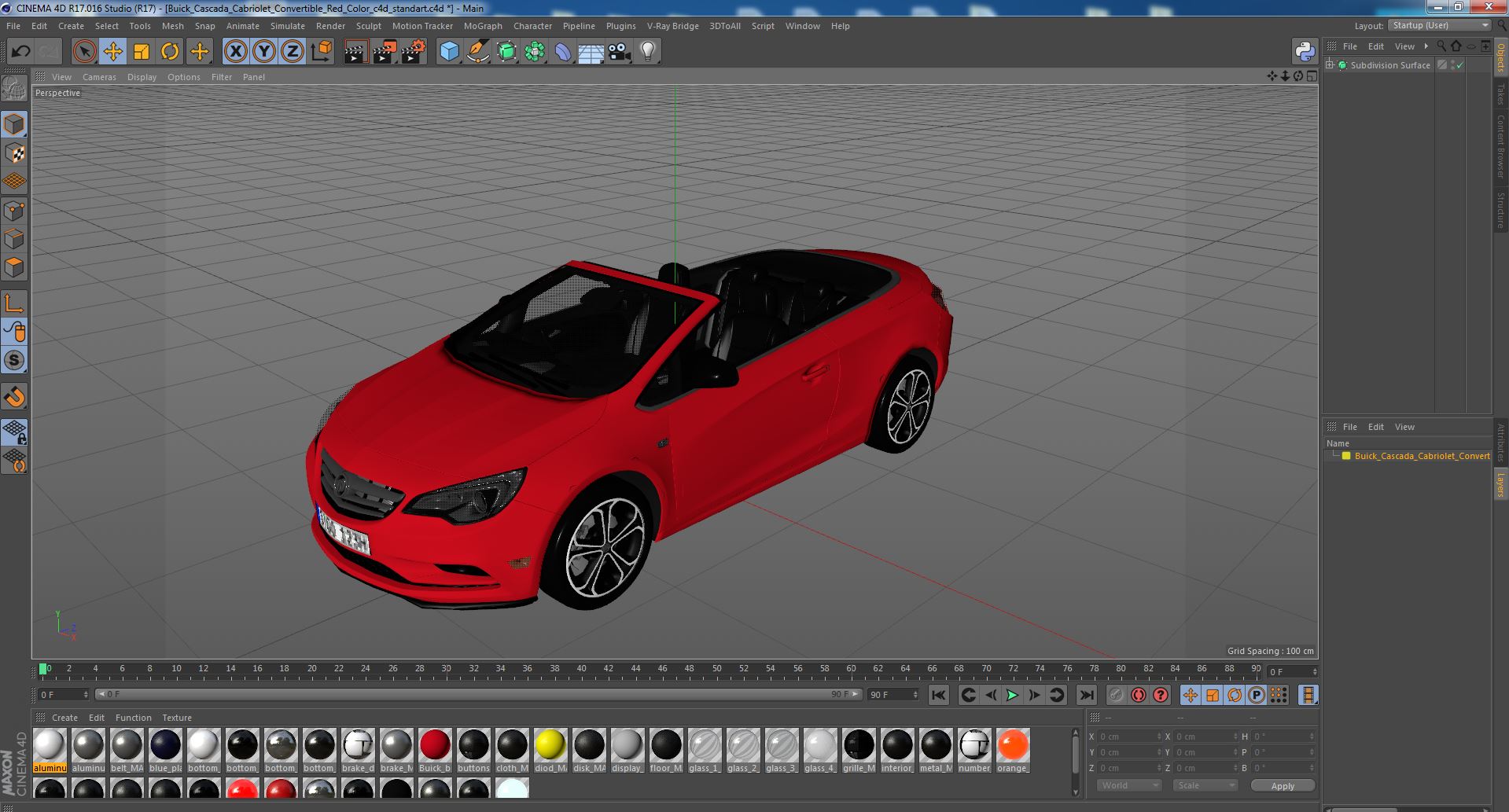
Task: Open the Scale mode dropdown
Action: (1205, 785)
